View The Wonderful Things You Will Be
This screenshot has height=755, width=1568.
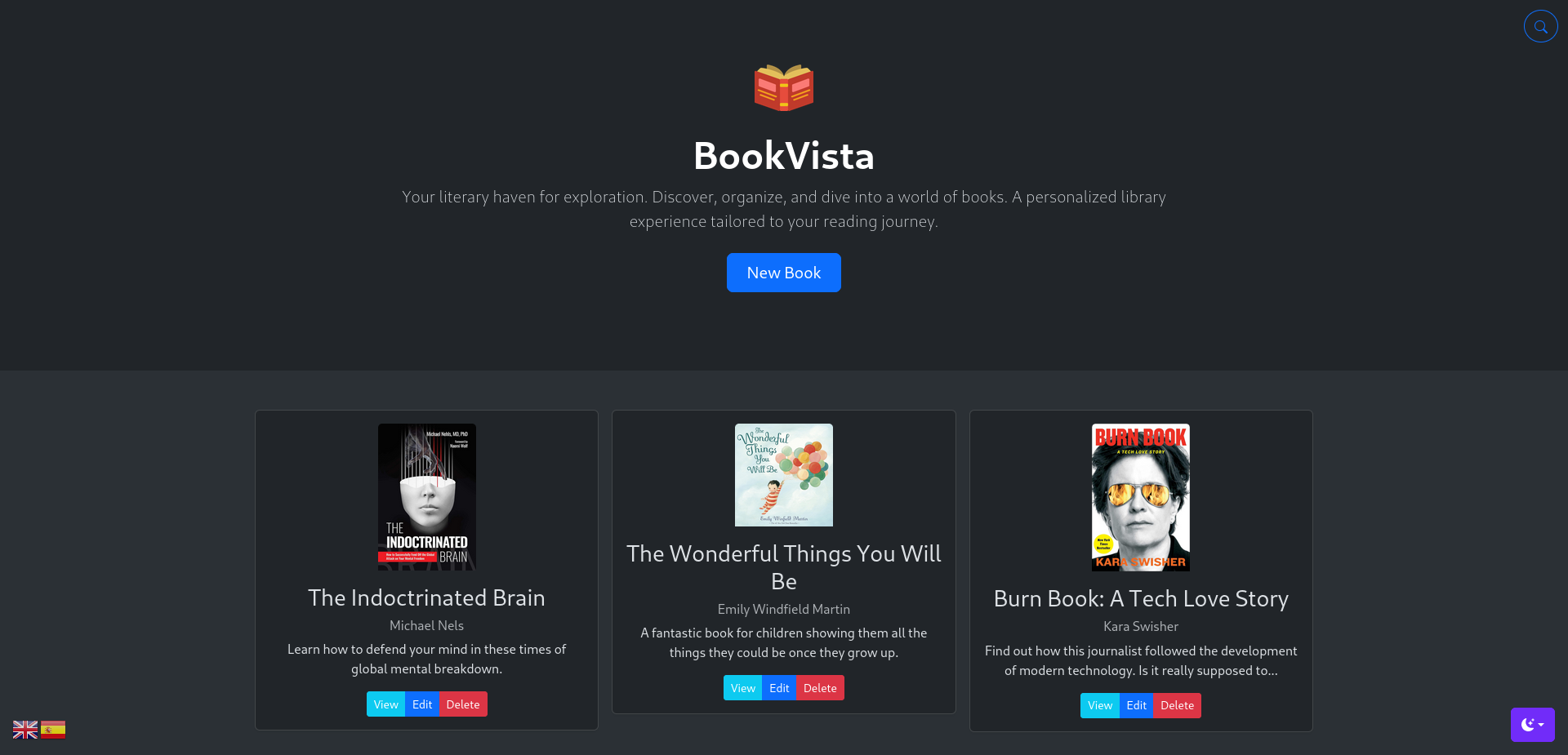click(x=742, y=688)
